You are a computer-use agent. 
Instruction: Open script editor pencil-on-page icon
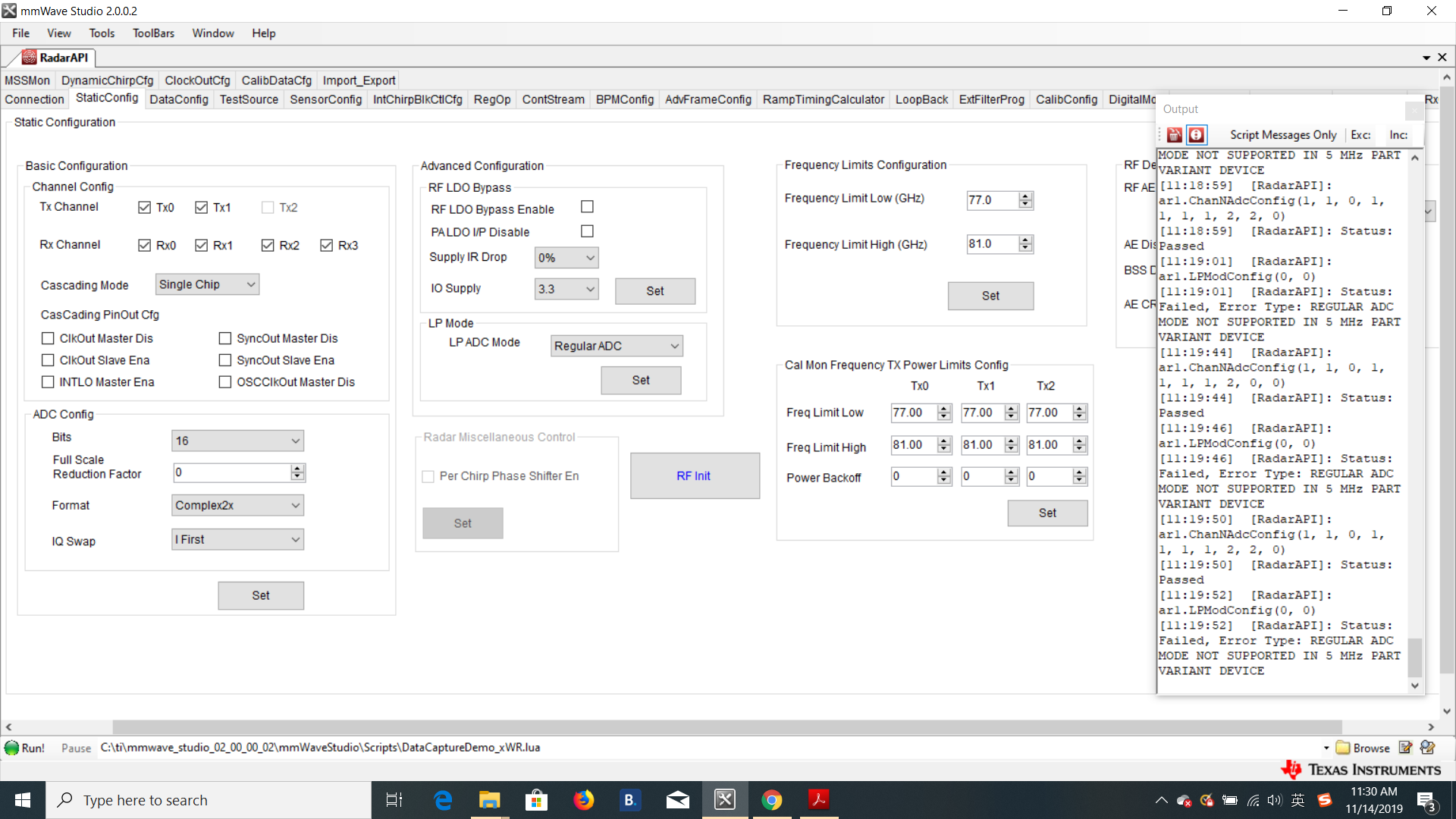coord(1405,748)
